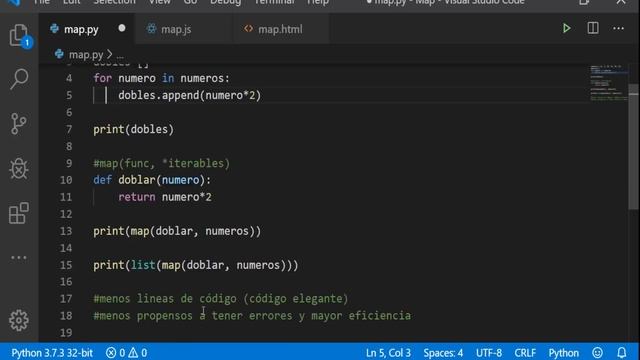Open the Terminal menu
This screenshot has height=360, width=640.
tap(274, 2)
